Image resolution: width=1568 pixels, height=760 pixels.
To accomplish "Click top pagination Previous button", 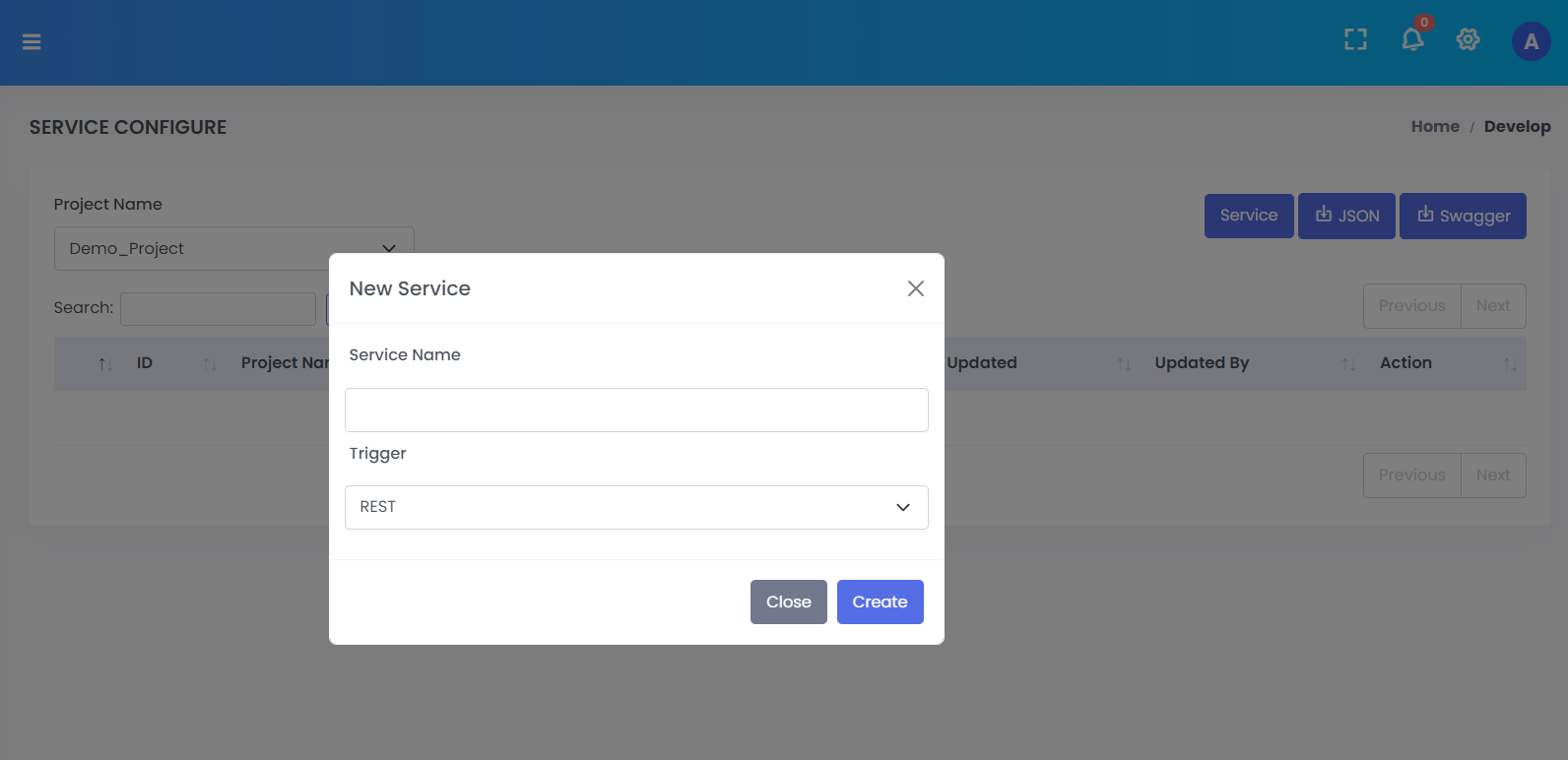I will pyautogui.click(x=1411, y=306).
